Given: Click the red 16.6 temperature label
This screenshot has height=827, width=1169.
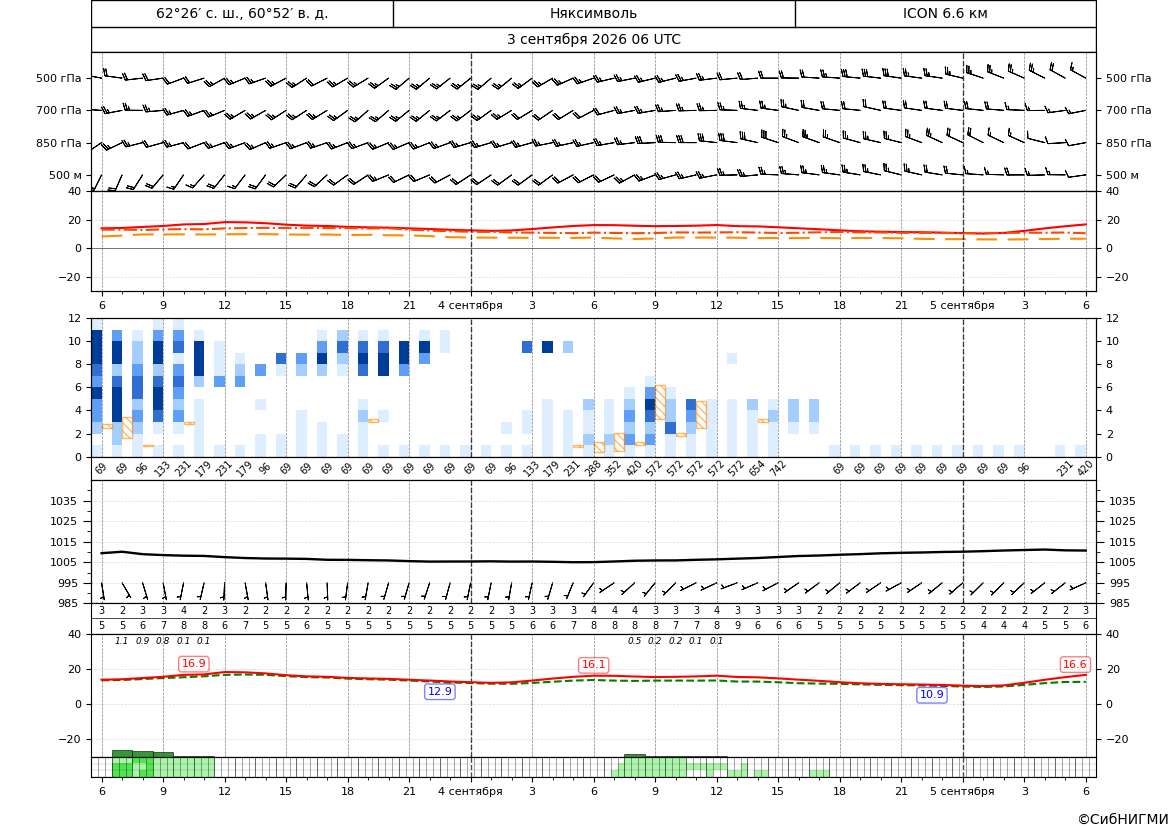Looking at the screenshot, I should coord(1074,664).
